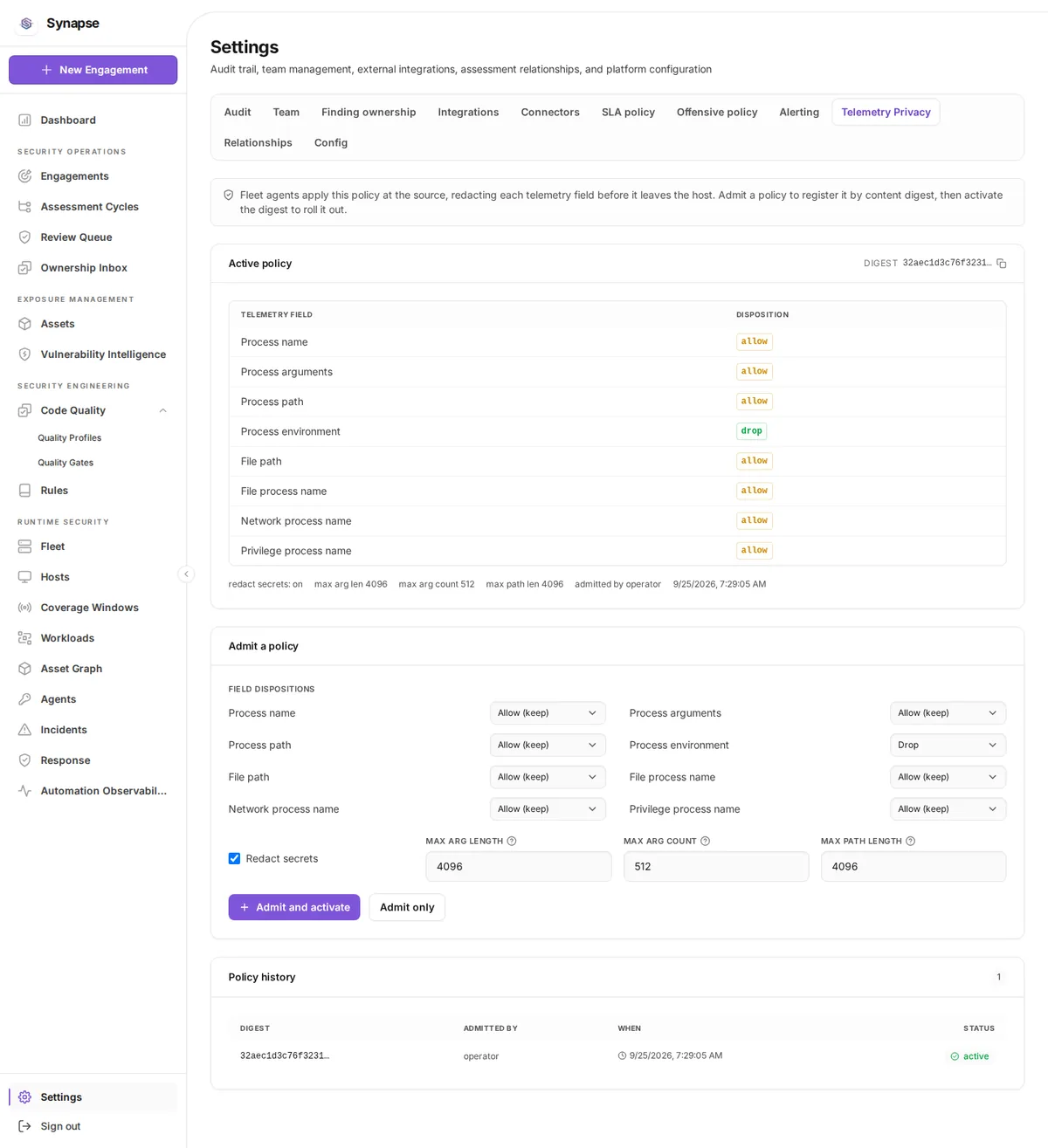Click the Max Arg Count input field
Viewport: 1048px width, 1148px height.
tap(716, 867)
